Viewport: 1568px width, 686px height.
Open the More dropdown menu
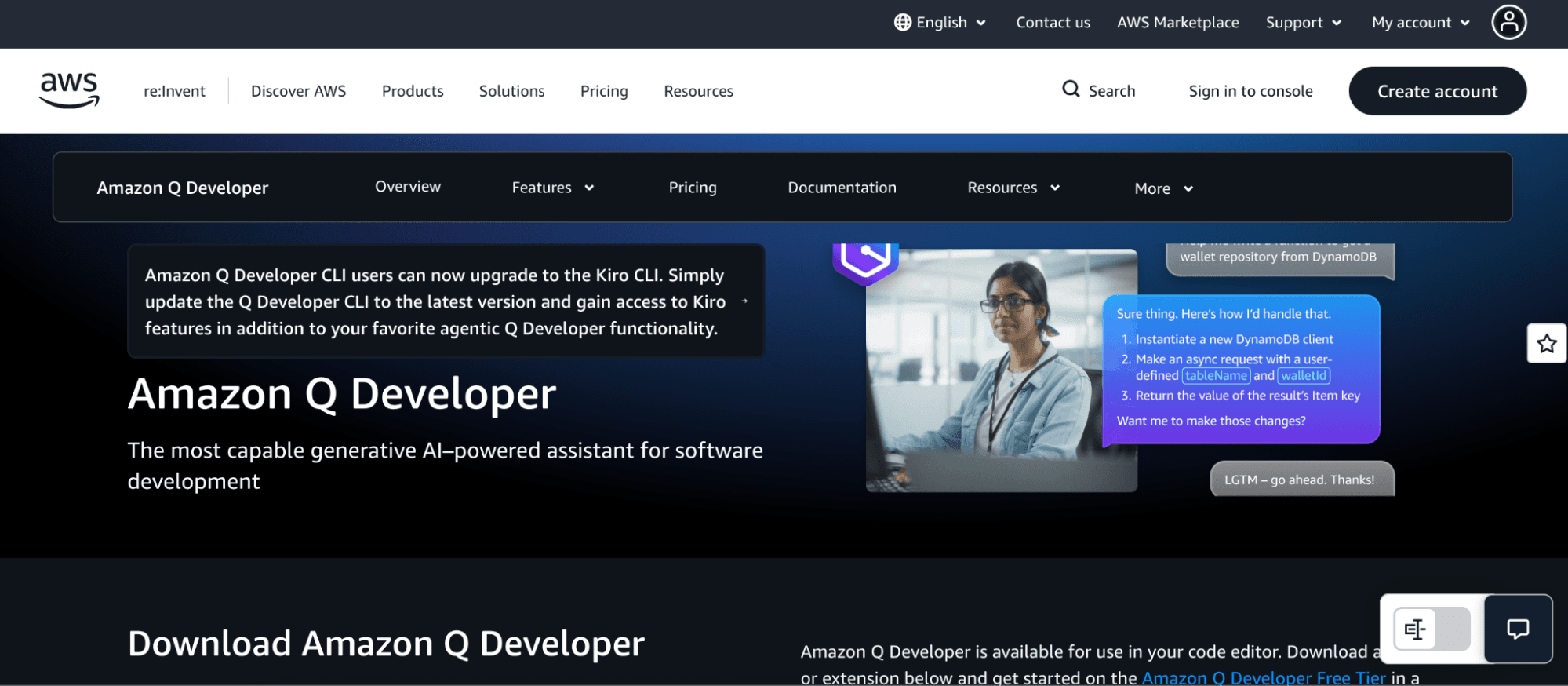pos(1163,188)
